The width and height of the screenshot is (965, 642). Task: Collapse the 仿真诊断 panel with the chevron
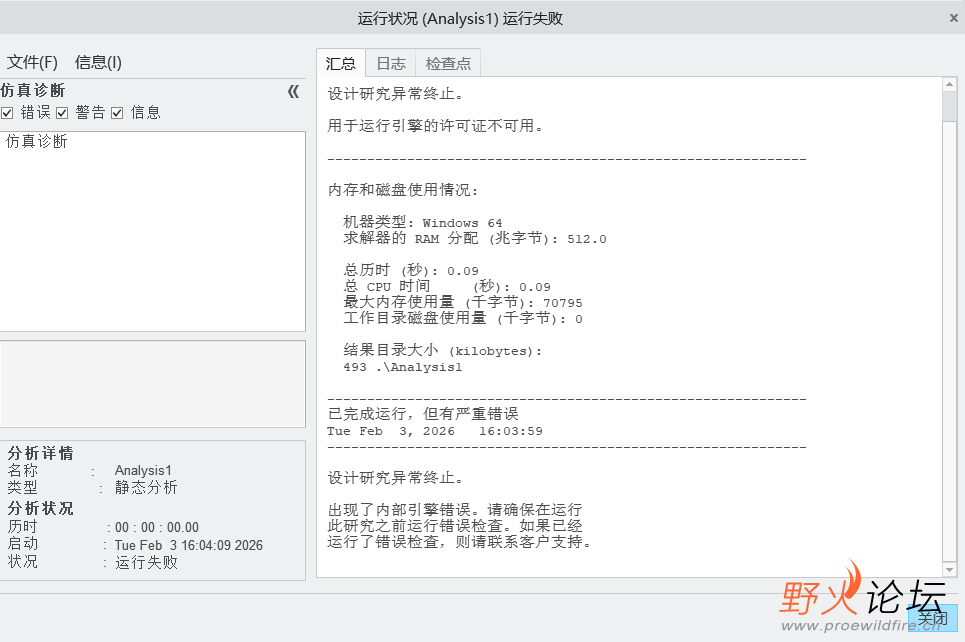292,91
